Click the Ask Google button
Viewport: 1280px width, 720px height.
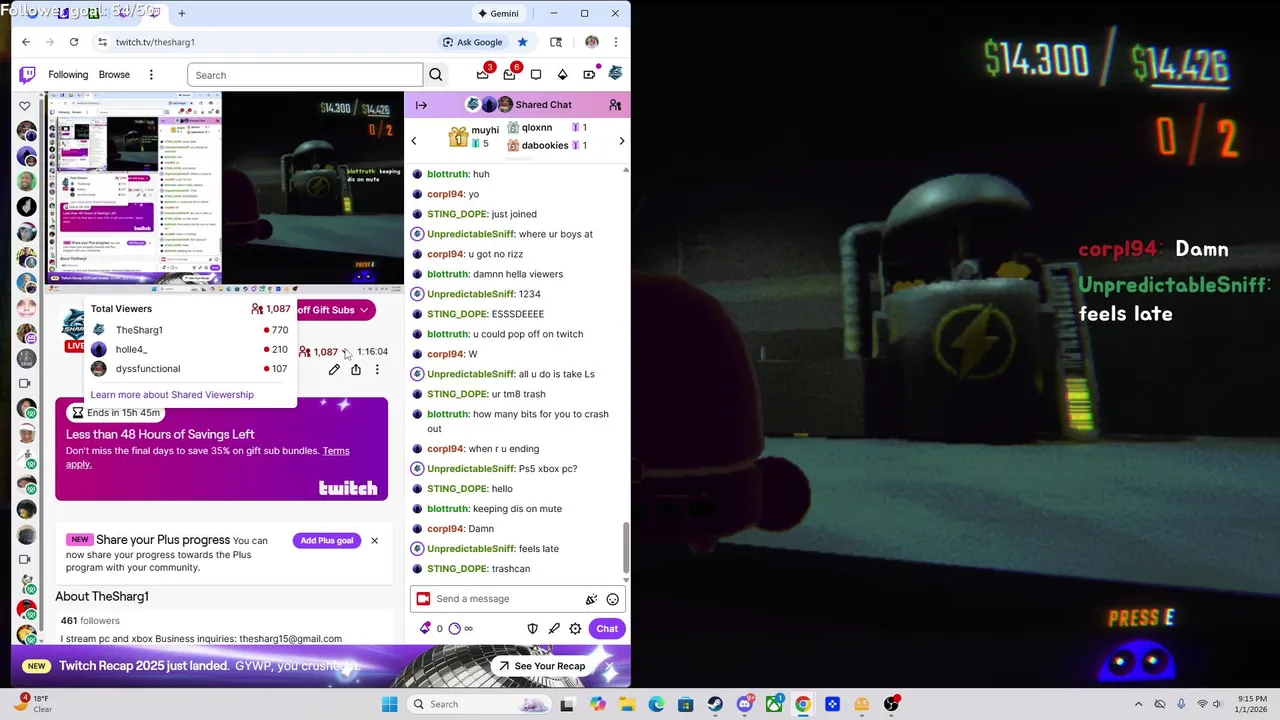point(472,42)
